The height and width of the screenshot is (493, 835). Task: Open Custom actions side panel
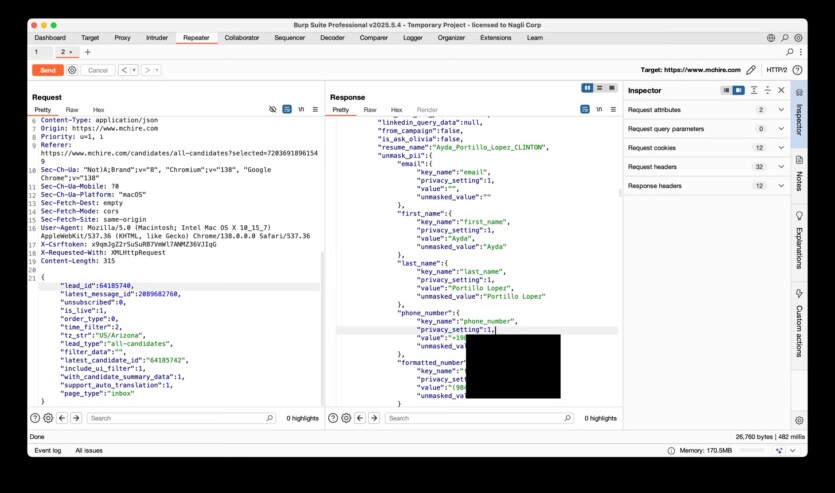tap(799, 323)
